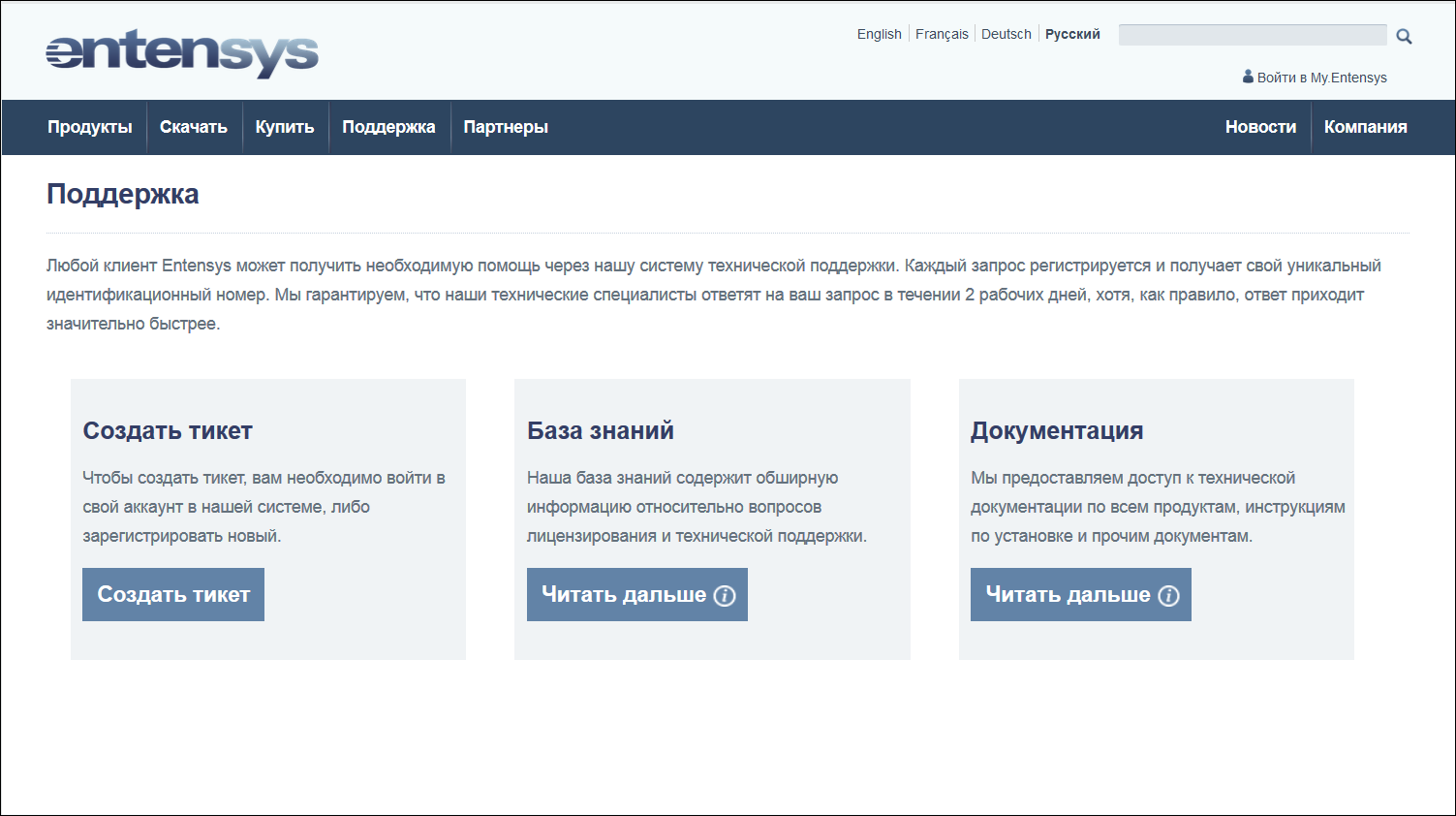Click Читать дальше under Документация

pos(1081,595)
